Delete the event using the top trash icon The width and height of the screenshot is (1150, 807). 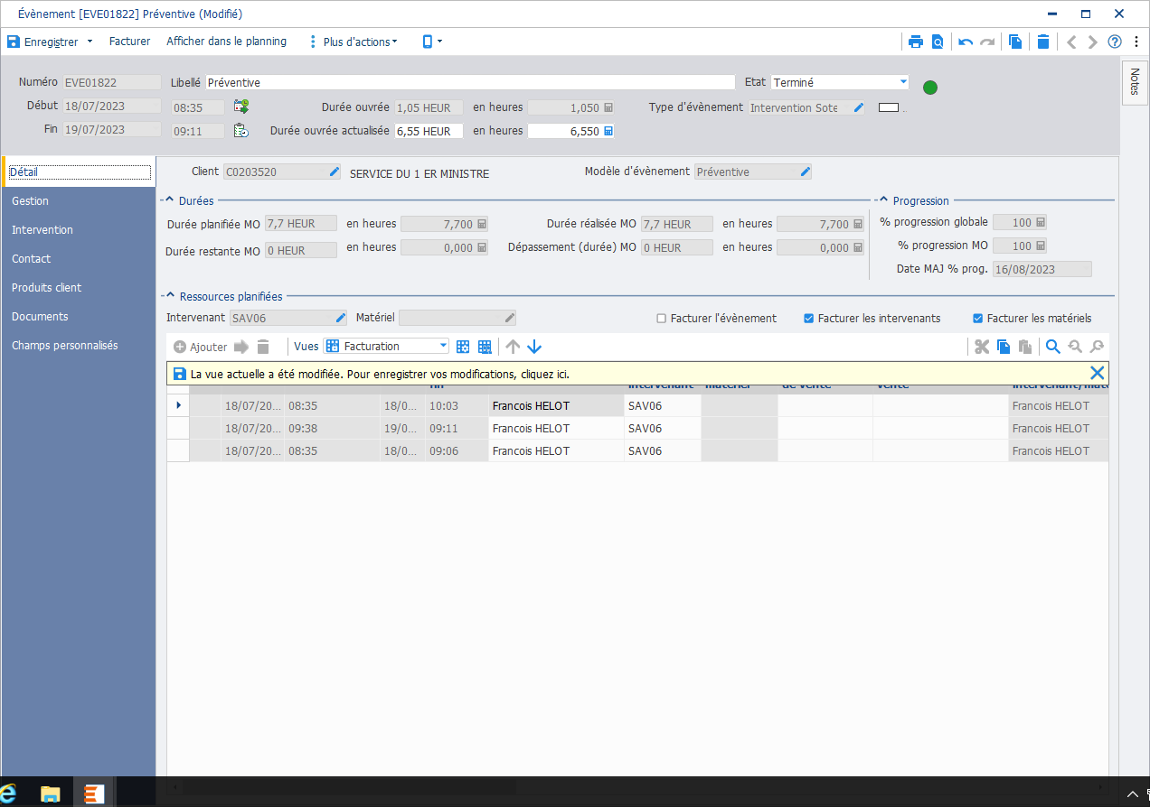click(x=1043, y=42)
